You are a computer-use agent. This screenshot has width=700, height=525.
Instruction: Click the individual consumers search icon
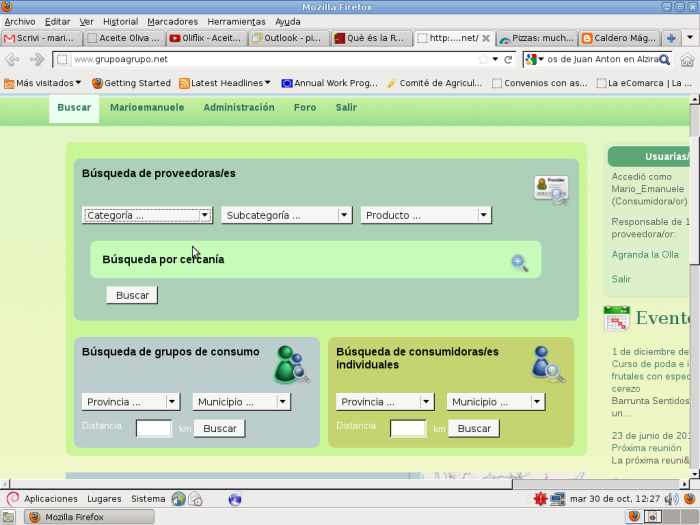tap(548, 364)
